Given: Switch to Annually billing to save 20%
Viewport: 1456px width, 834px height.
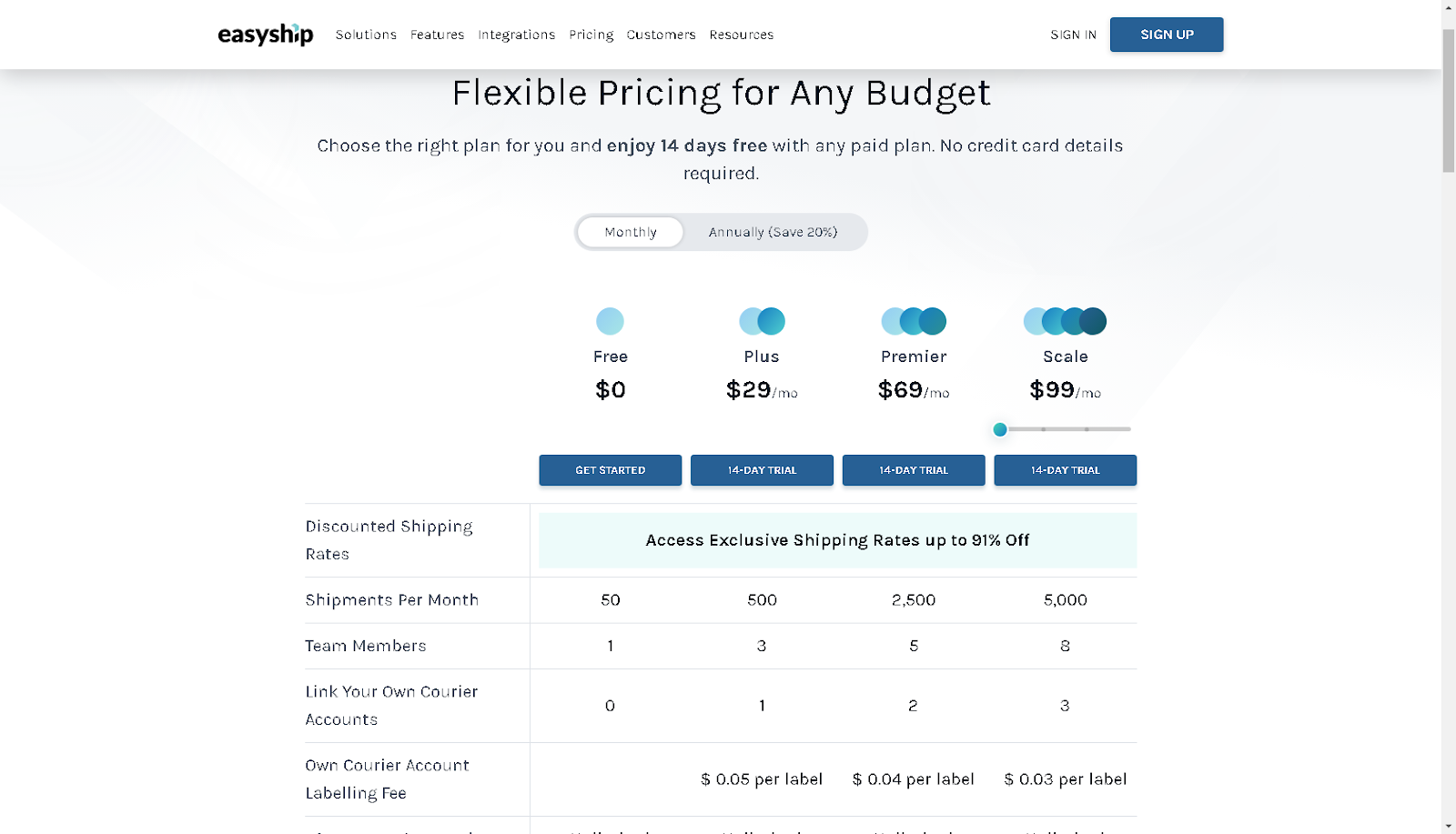Looking at the screenshot, I should [x=773, y=232].
